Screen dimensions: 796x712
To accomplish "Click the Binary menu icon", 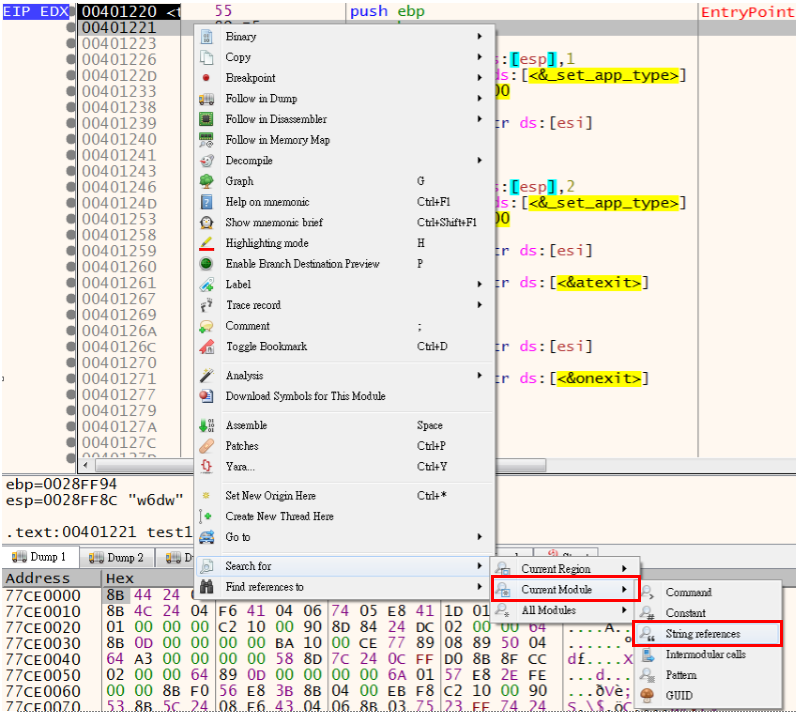I will coord(206,37).
